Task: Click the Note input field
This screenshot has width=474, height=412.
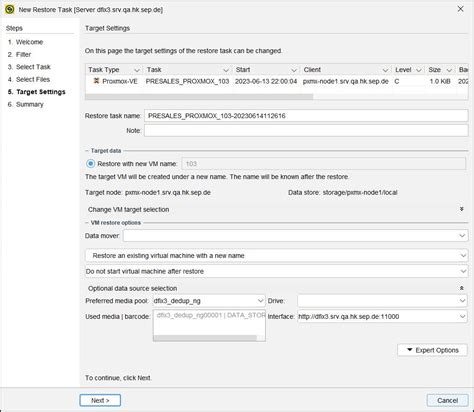Action: click(x=306, y=130)
